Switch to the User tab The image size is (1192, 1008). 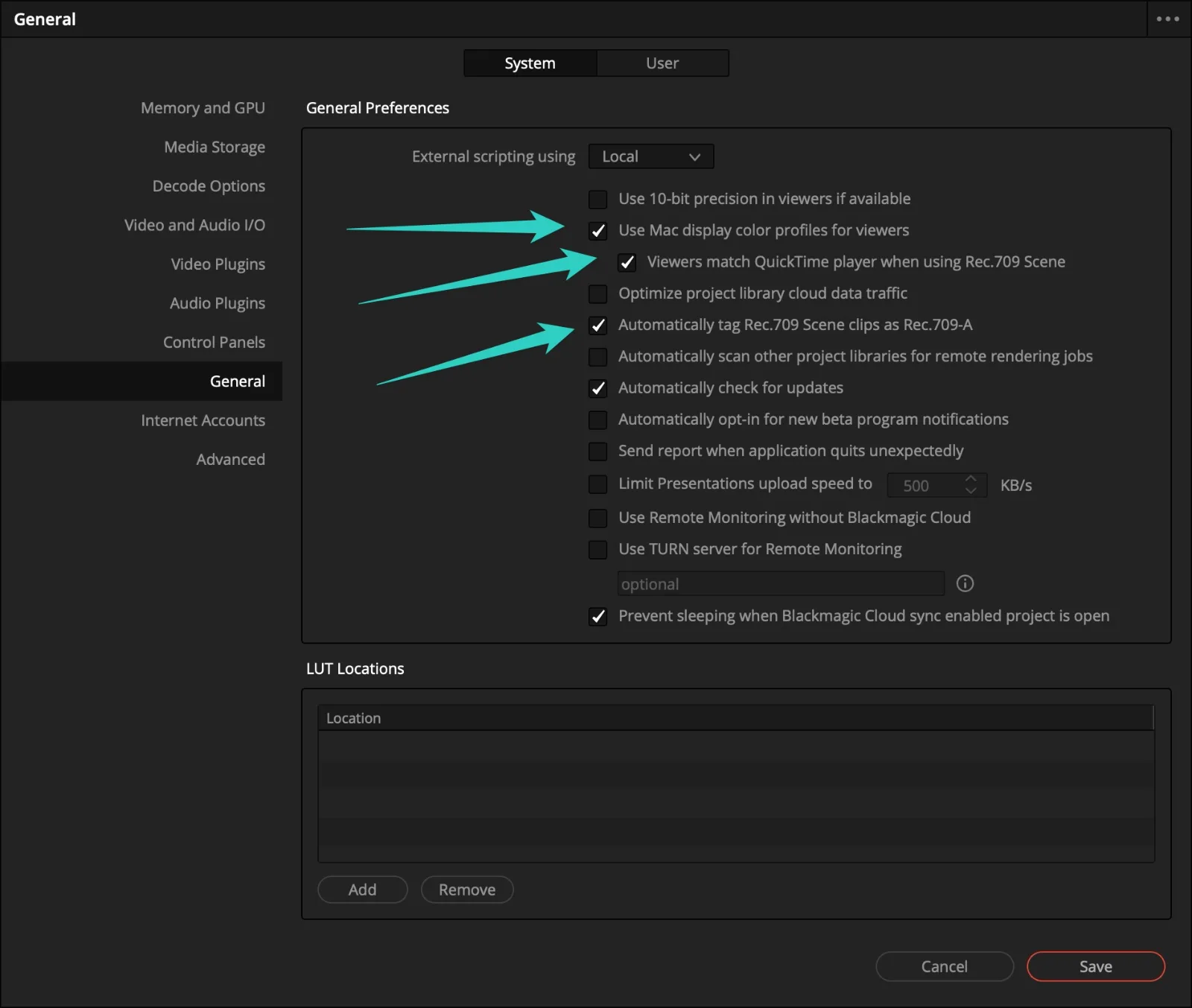662,63
